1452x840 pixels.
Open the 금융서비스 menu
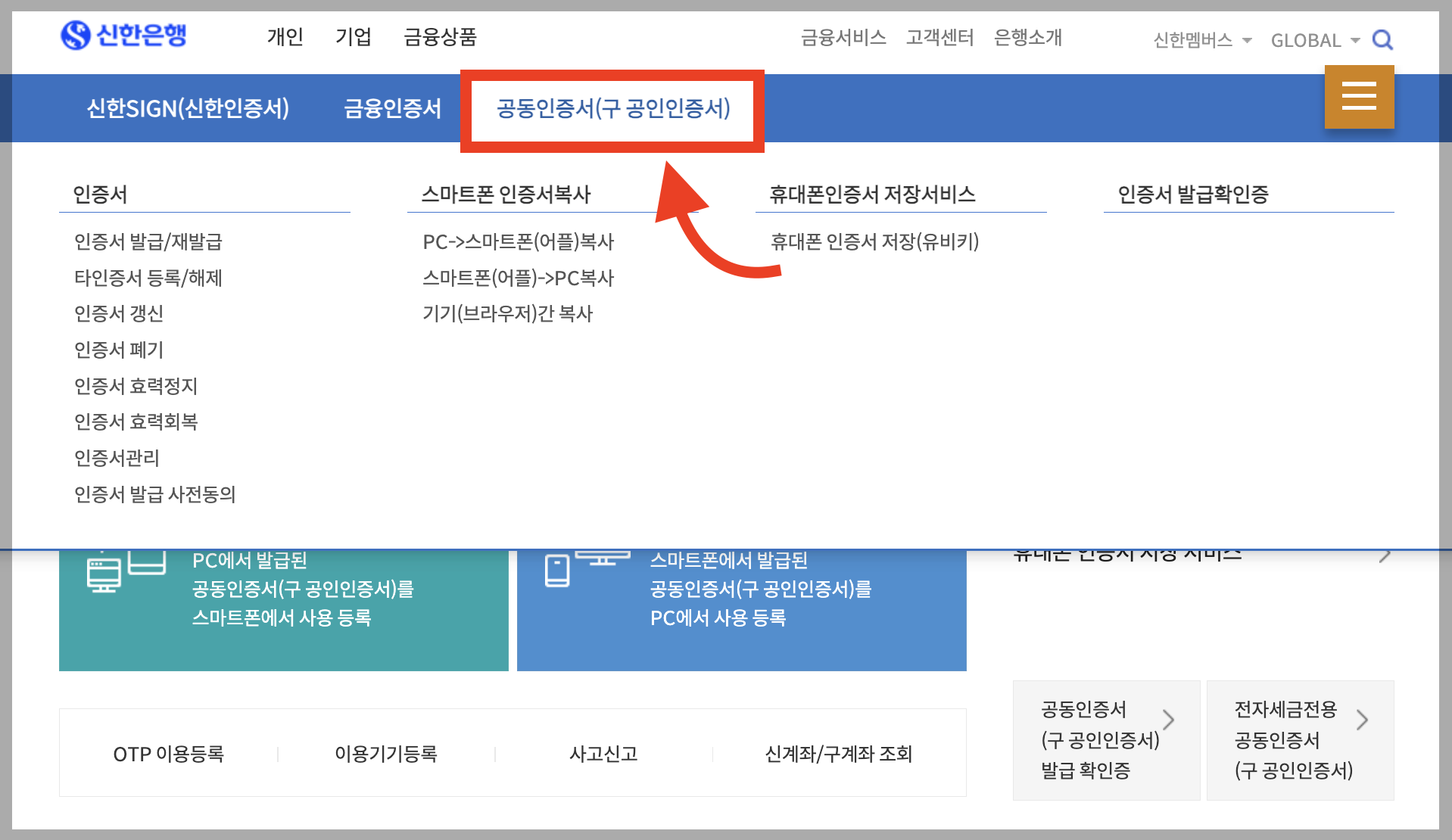843,37
